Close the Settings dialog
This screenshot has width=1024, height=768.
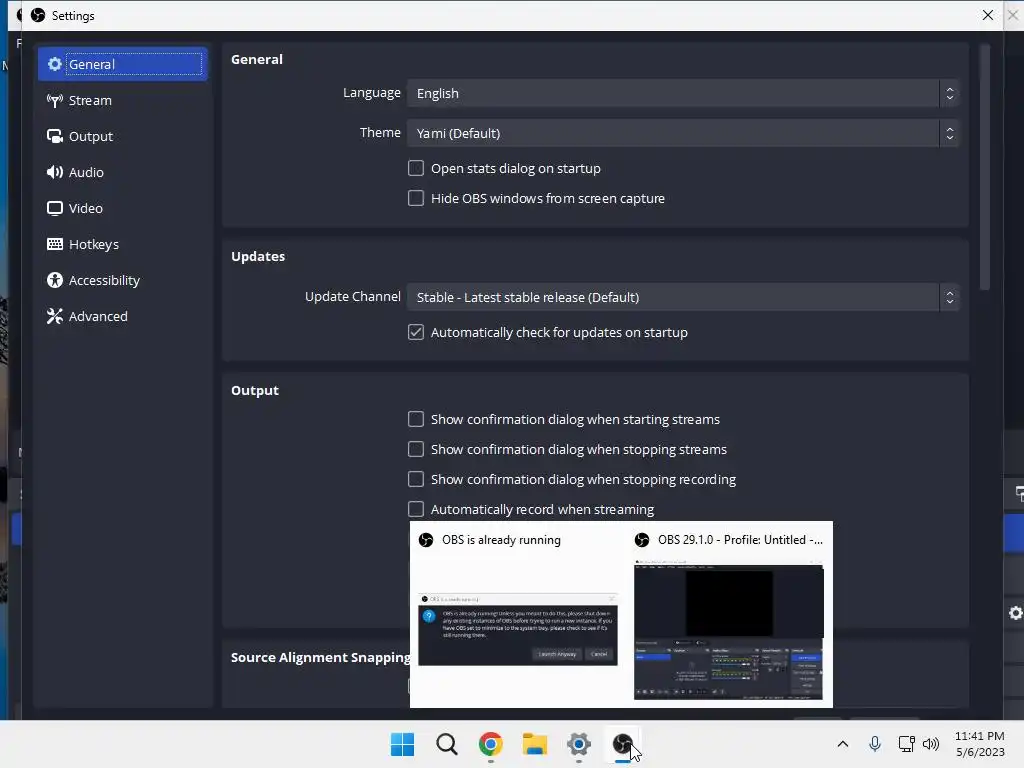987,15
